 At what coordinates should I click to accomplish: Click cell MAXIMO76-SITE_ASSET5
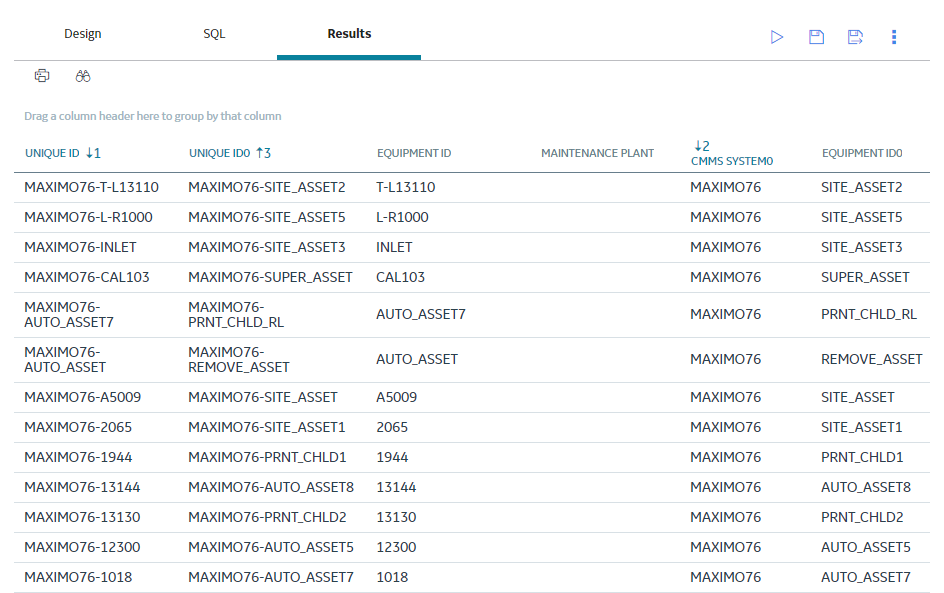(267, 217)
